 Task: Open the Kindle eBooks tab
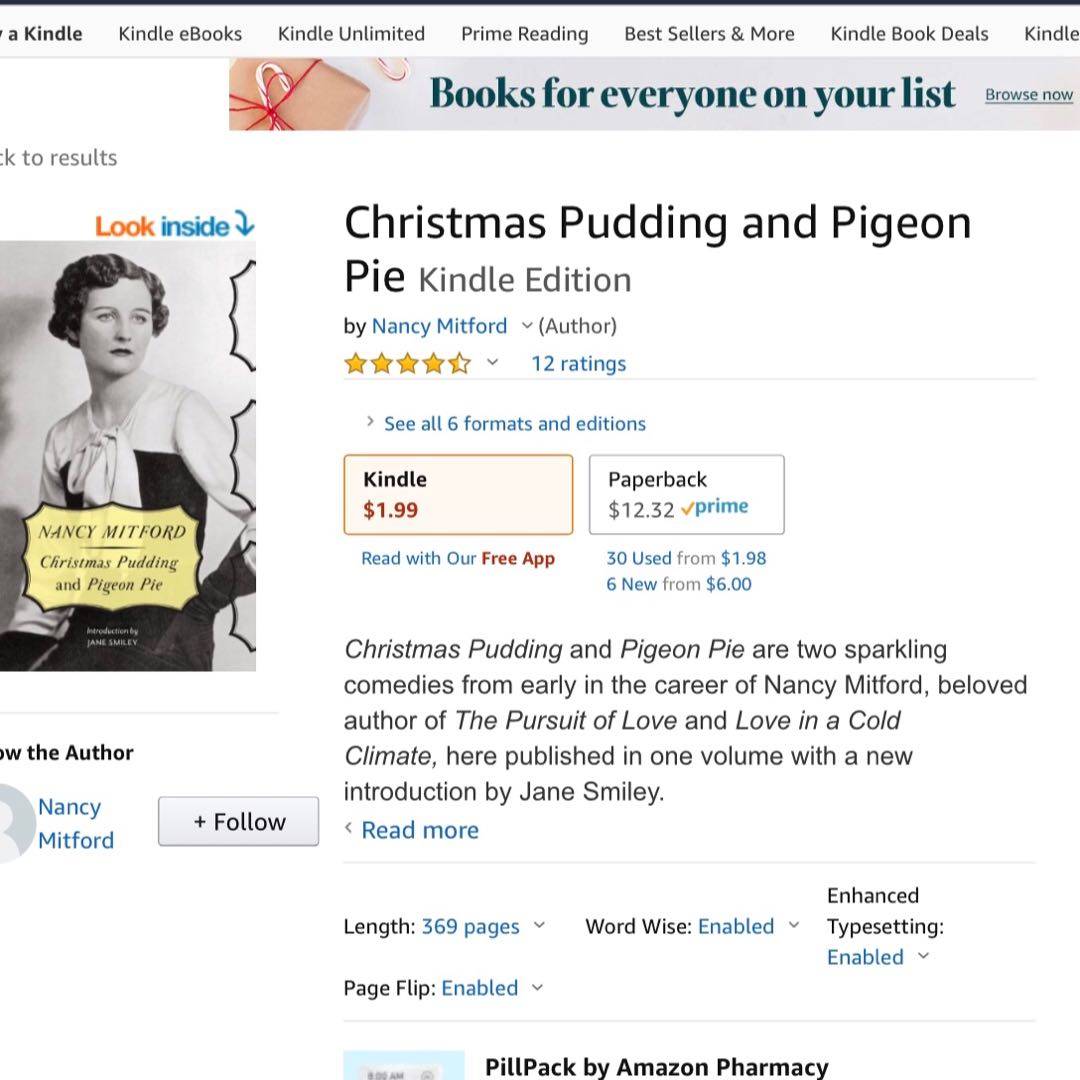pyautogui.click(x=180, y=34)
